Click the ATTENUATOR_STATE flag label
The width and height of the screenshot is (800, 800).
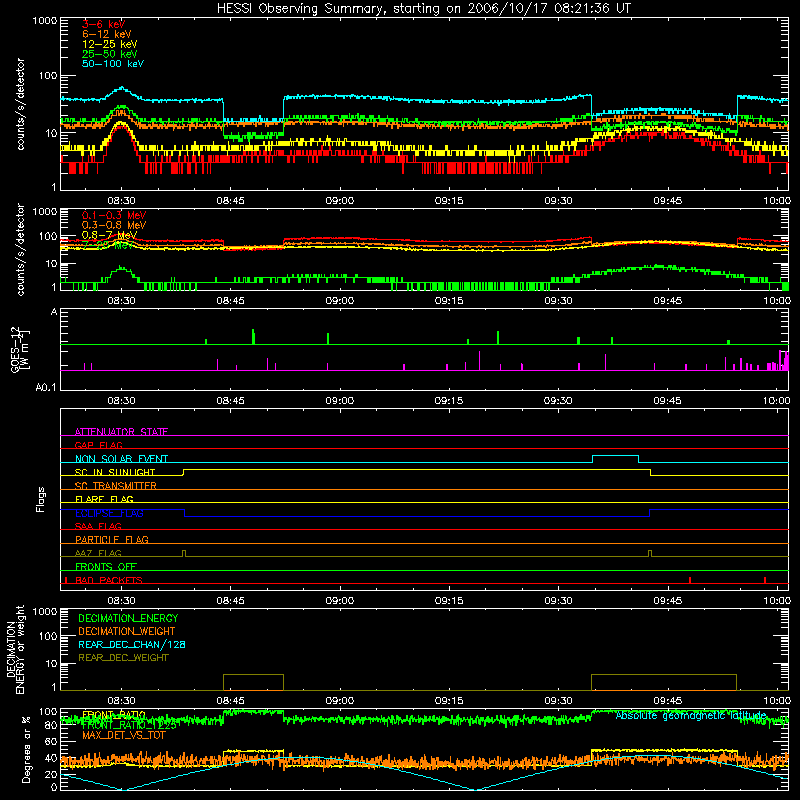(x=121, y=432)
